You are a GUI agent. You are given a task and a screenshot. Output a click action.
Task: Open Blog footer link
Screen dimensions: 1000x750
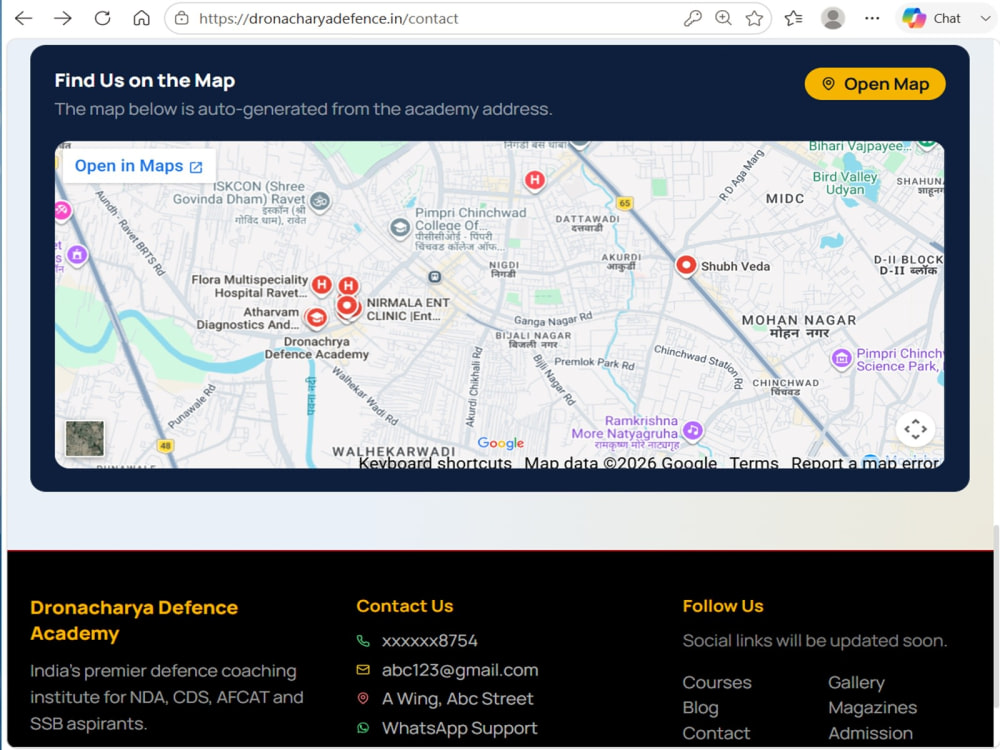click(700, 708)
